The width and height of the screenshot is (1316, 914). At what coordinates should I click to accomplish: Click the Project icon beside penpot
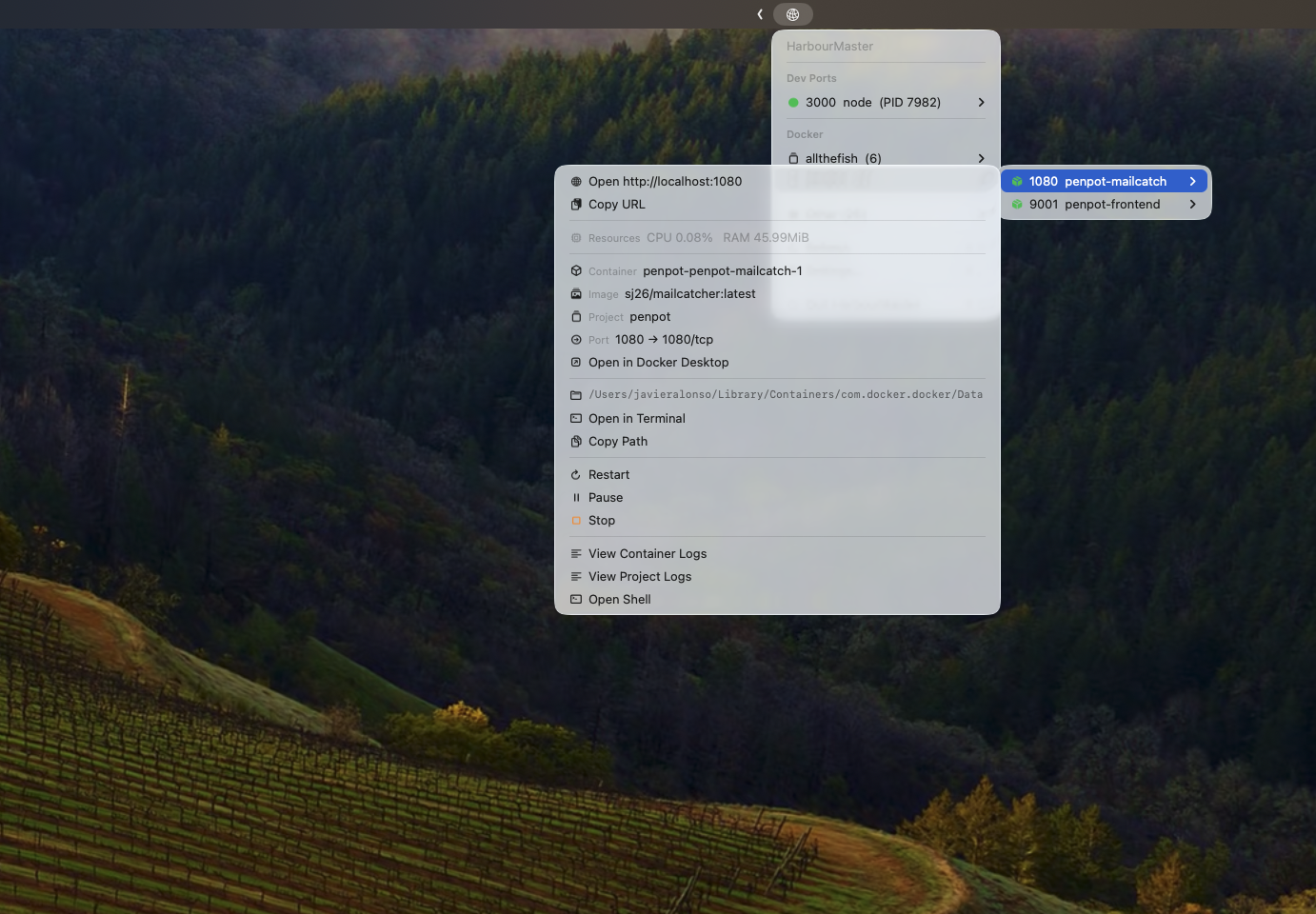[576, 316]
